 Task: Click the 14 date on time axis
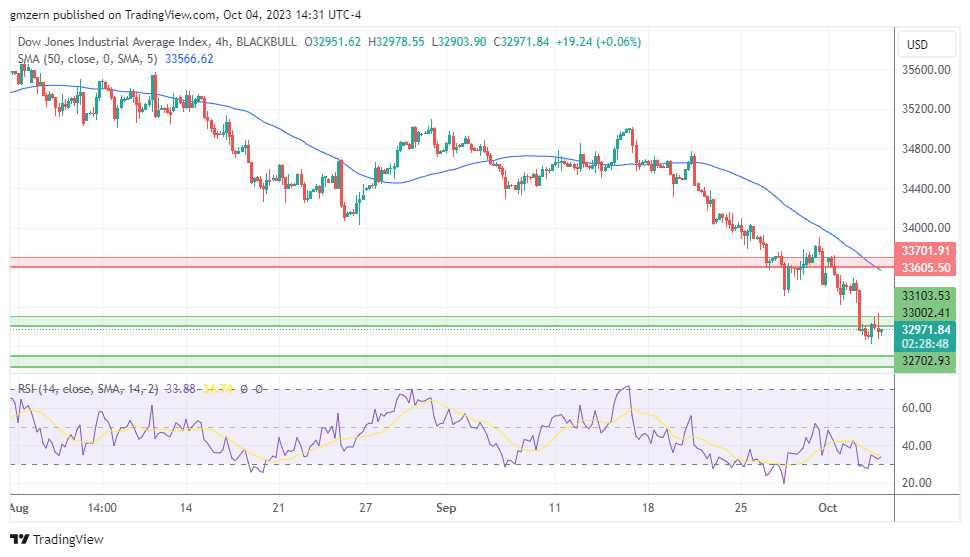(186, 508)
